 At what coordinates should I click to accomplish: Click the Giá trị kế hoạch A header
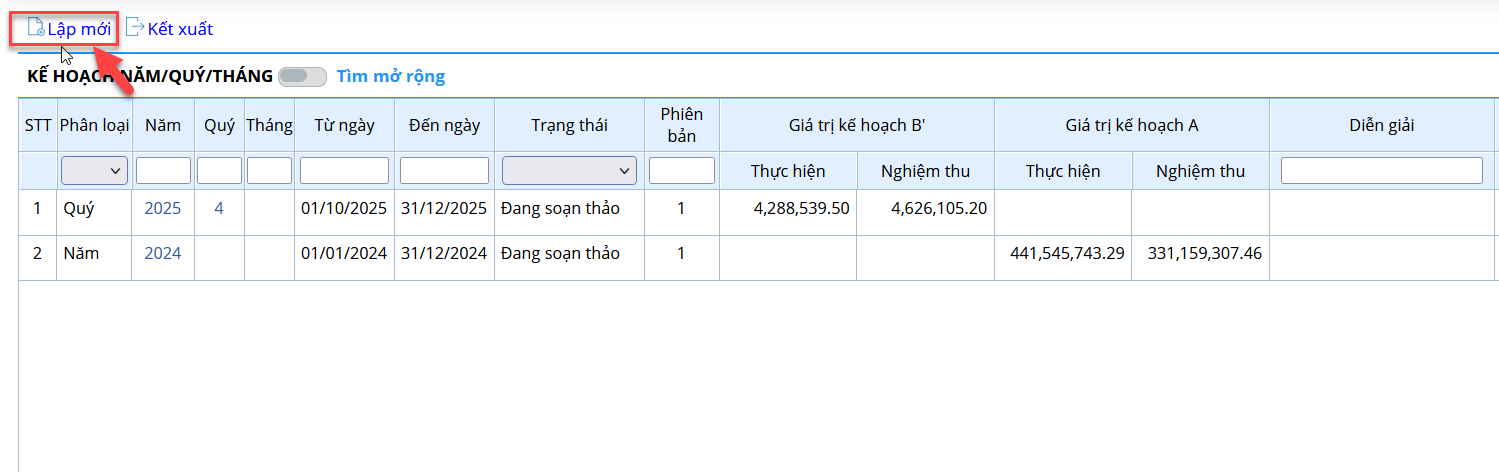tap(1131, 125)
